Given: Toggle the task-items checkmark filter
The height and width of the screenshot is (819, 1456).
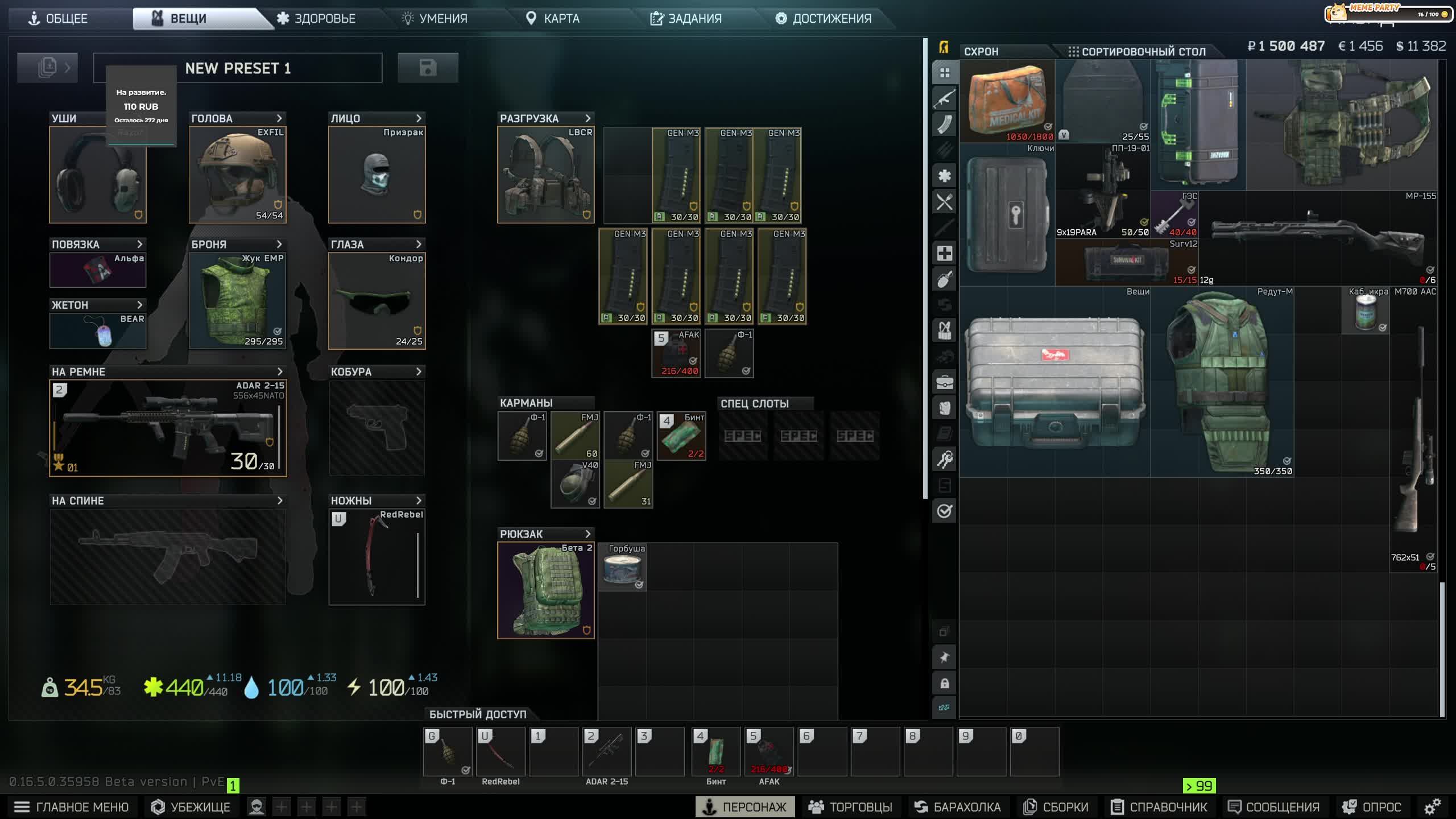Looking at the screenshot, I should [x=944, y=511].
